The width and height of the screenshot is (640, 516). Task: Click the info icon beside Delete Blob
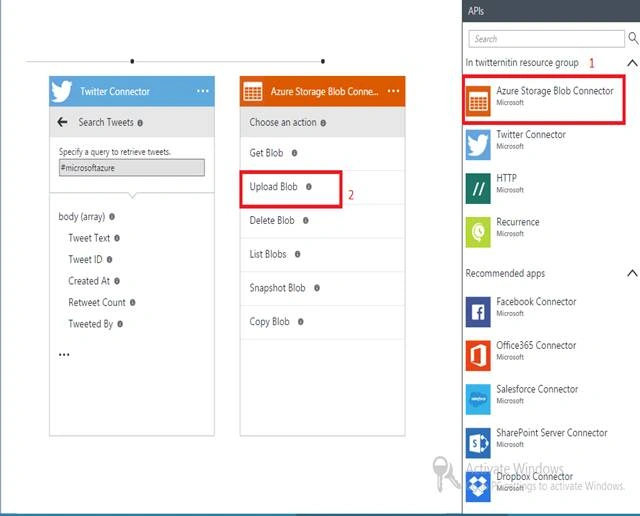(x=305, y=220)
